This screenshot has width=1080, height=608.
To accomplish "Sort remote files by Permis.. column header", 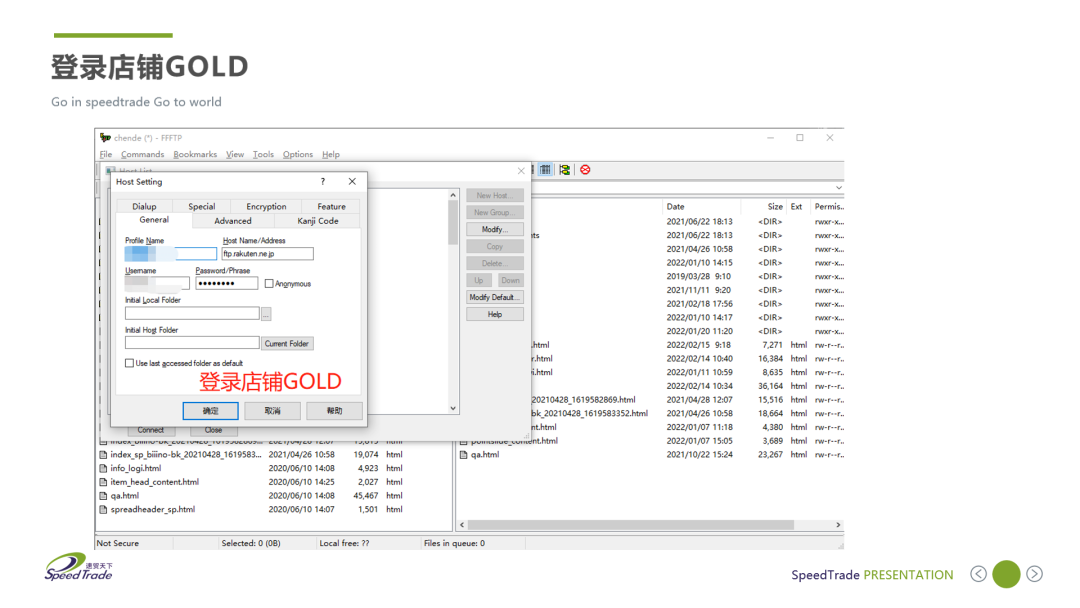I will click(829, 207).
